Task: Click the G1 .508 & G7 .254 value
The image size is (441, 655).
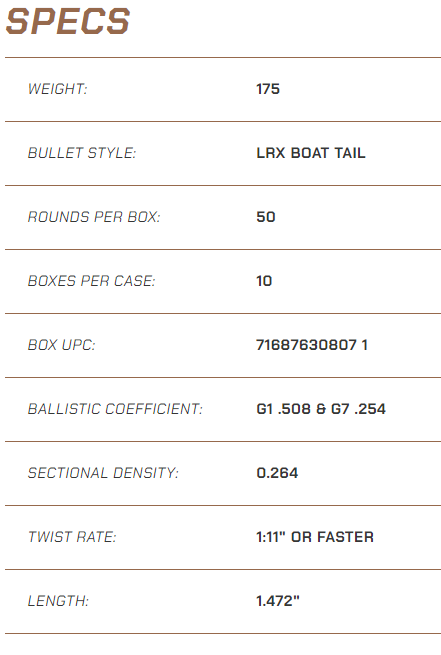Action: coord(321,409)
